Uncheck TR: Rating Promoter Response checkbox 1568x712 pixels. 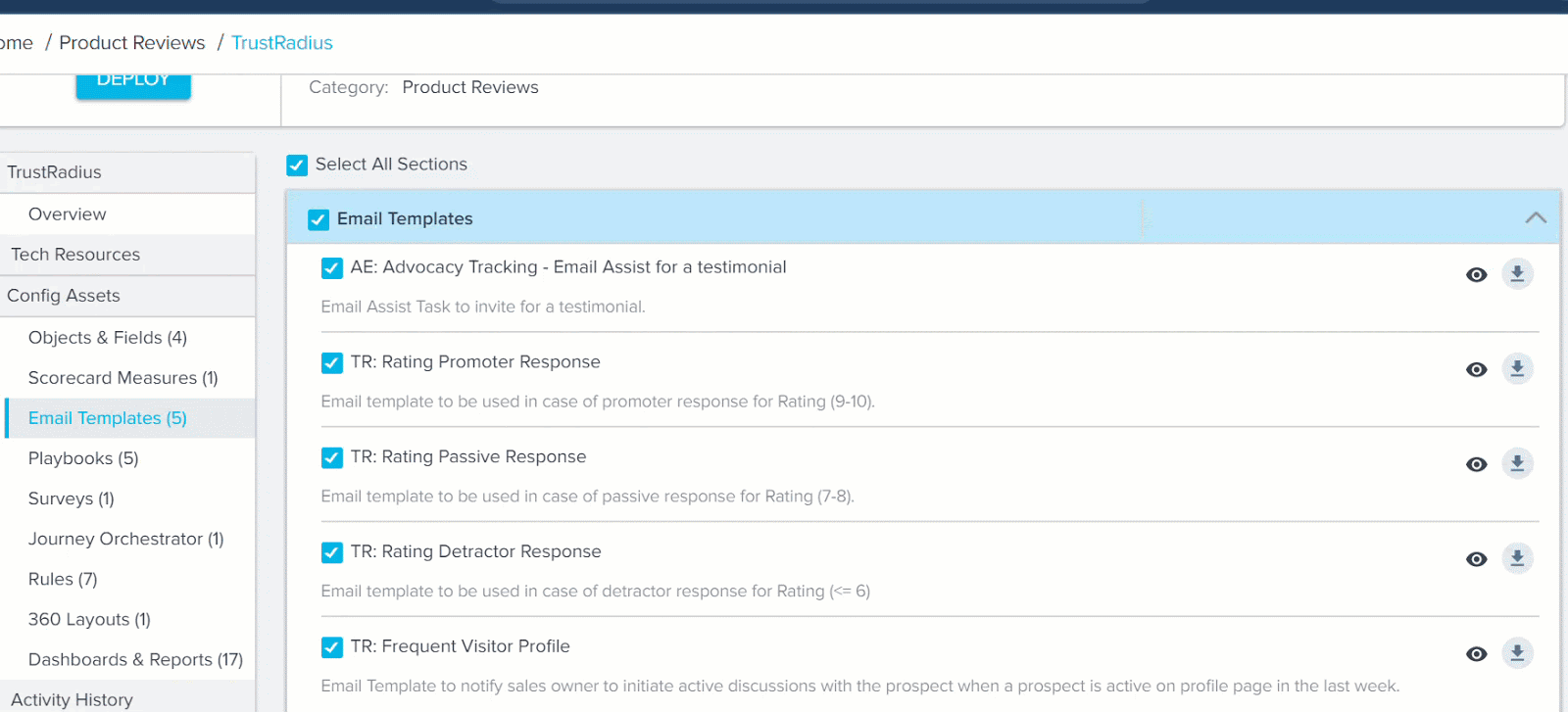332,363
